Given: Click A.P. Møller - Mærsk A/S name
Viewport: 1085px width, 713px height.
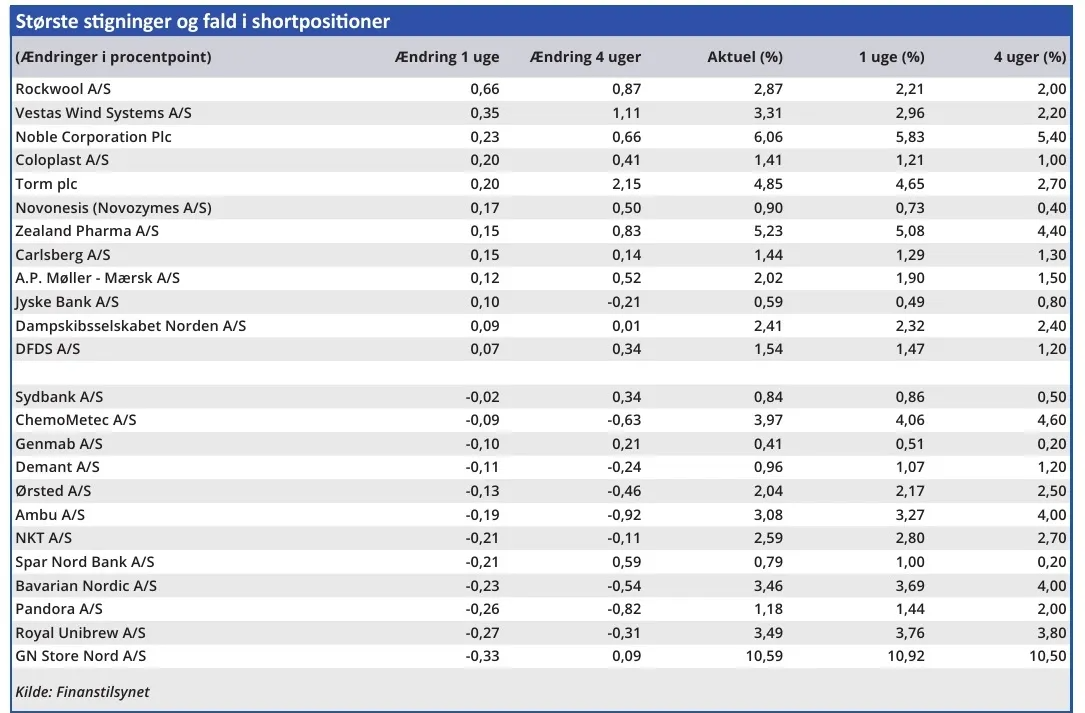Looking at the screenshot, I should pyautogui.click(x=97, y=278).
